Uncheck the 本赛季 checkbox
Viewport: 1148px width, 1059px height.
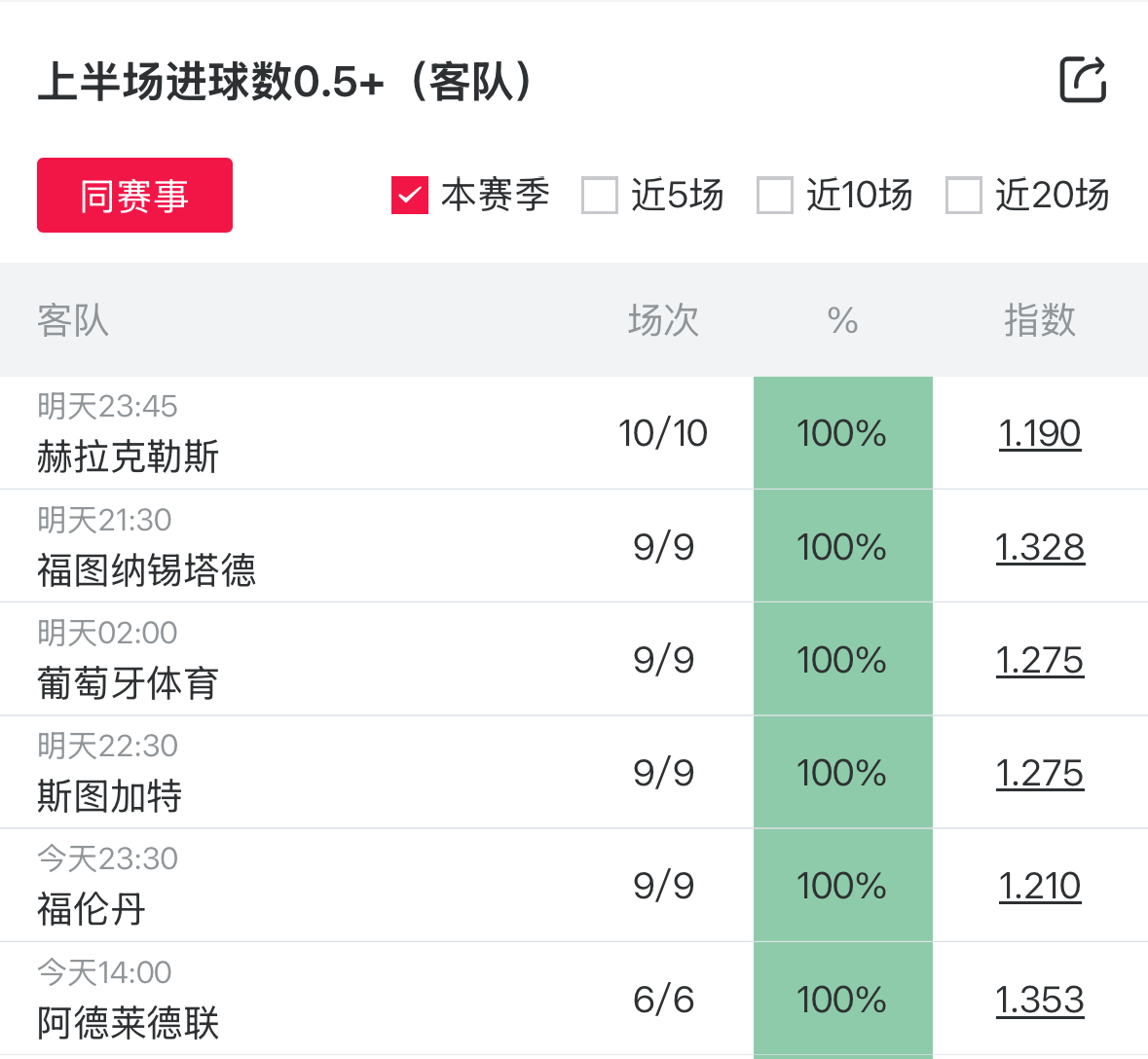[x=410, y=196]
